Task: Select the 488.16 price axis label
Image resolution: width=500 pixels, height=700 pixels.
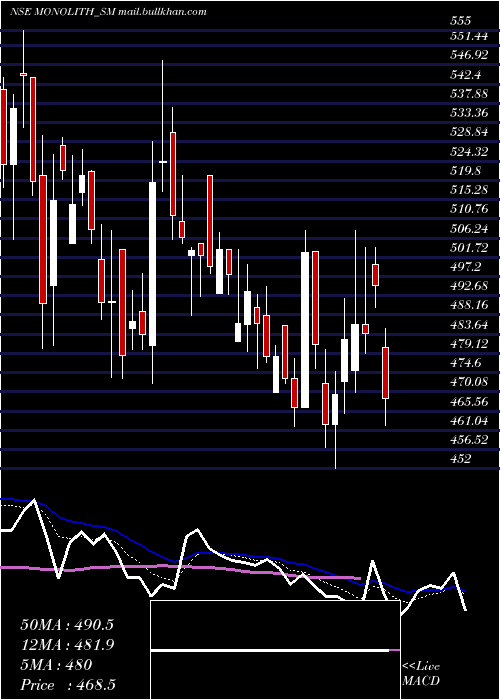Action: coord(468,306)
